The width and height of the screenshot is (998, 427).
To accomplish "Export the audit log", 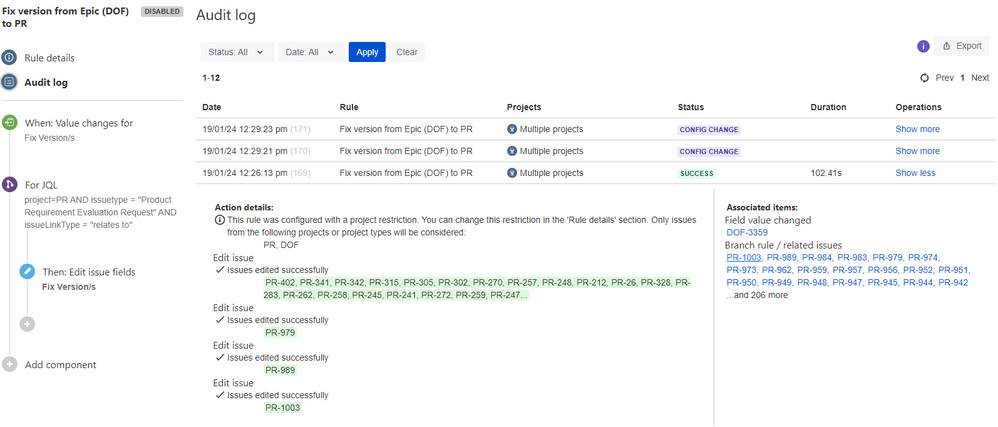I will (x=962, y=46).
